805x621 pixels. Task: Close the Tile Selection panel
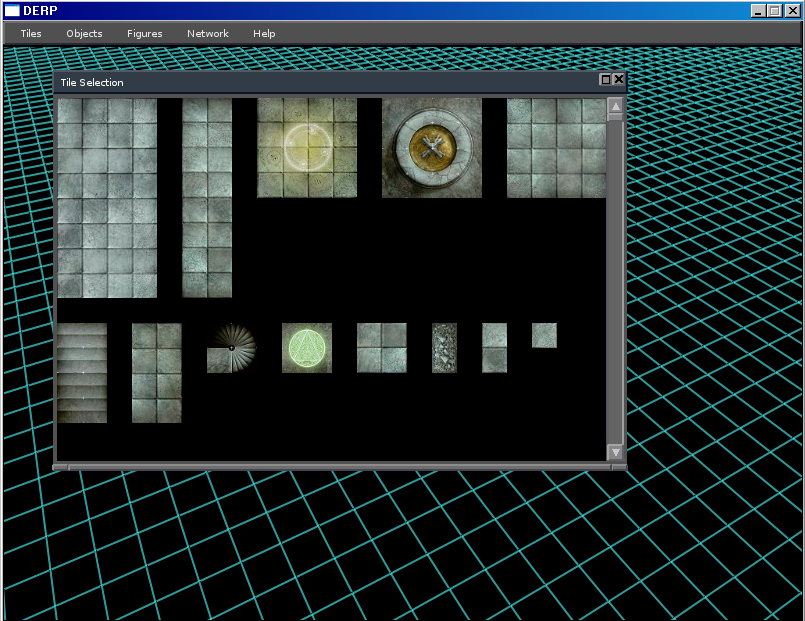[x=619, y=79]
